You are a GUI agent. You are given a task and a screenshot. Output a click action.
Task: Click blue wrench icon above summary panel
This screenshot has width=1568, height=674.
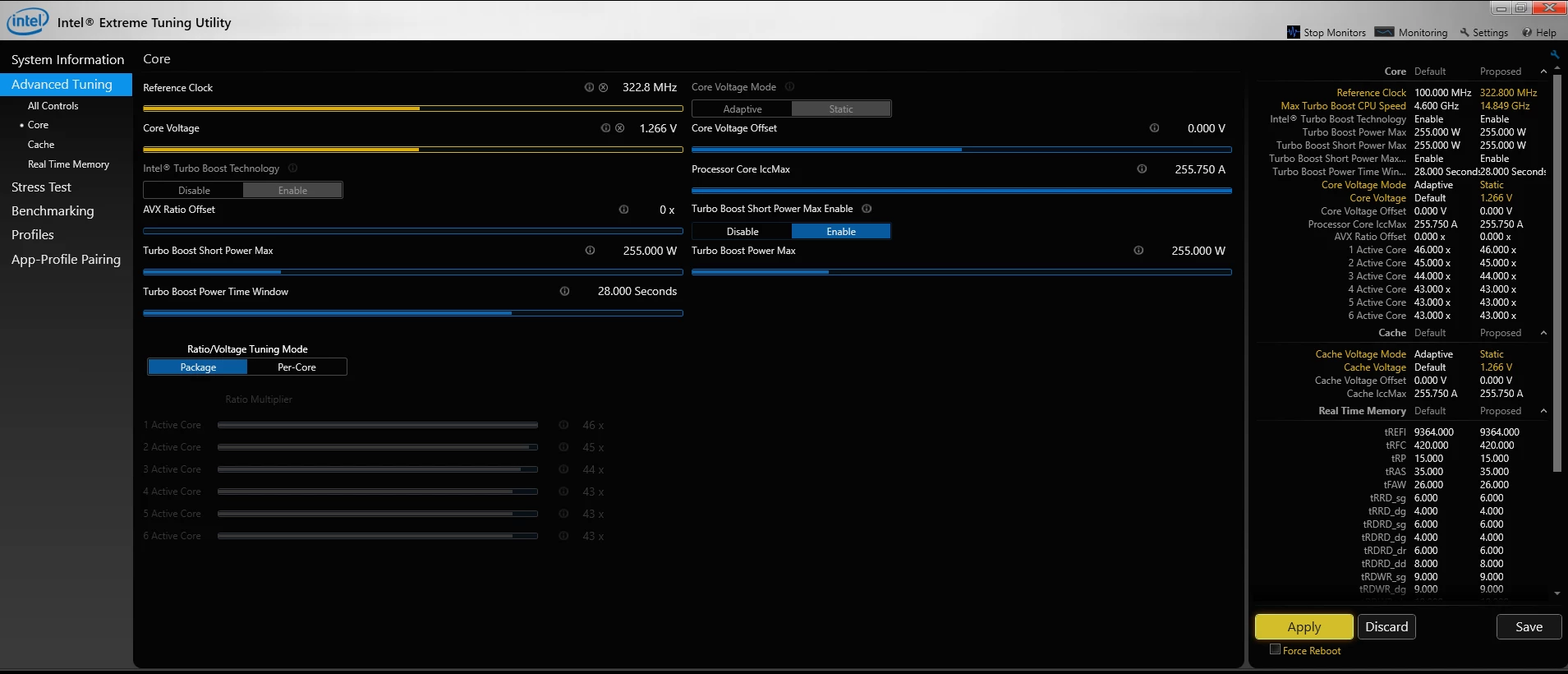(x=1555, y=54)
